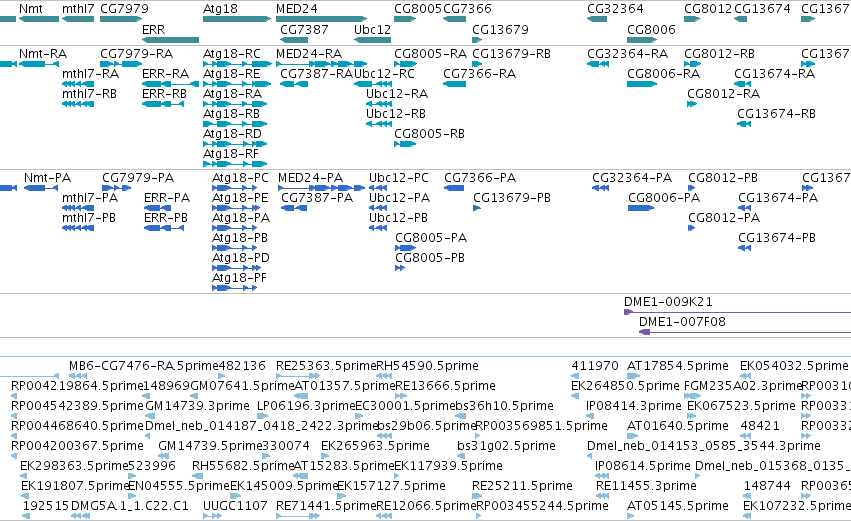This screenshot has height=521, width=851.
Task: Select the CG8006-PA protein label
Action: pyautogui.click(x=664, y=198)
